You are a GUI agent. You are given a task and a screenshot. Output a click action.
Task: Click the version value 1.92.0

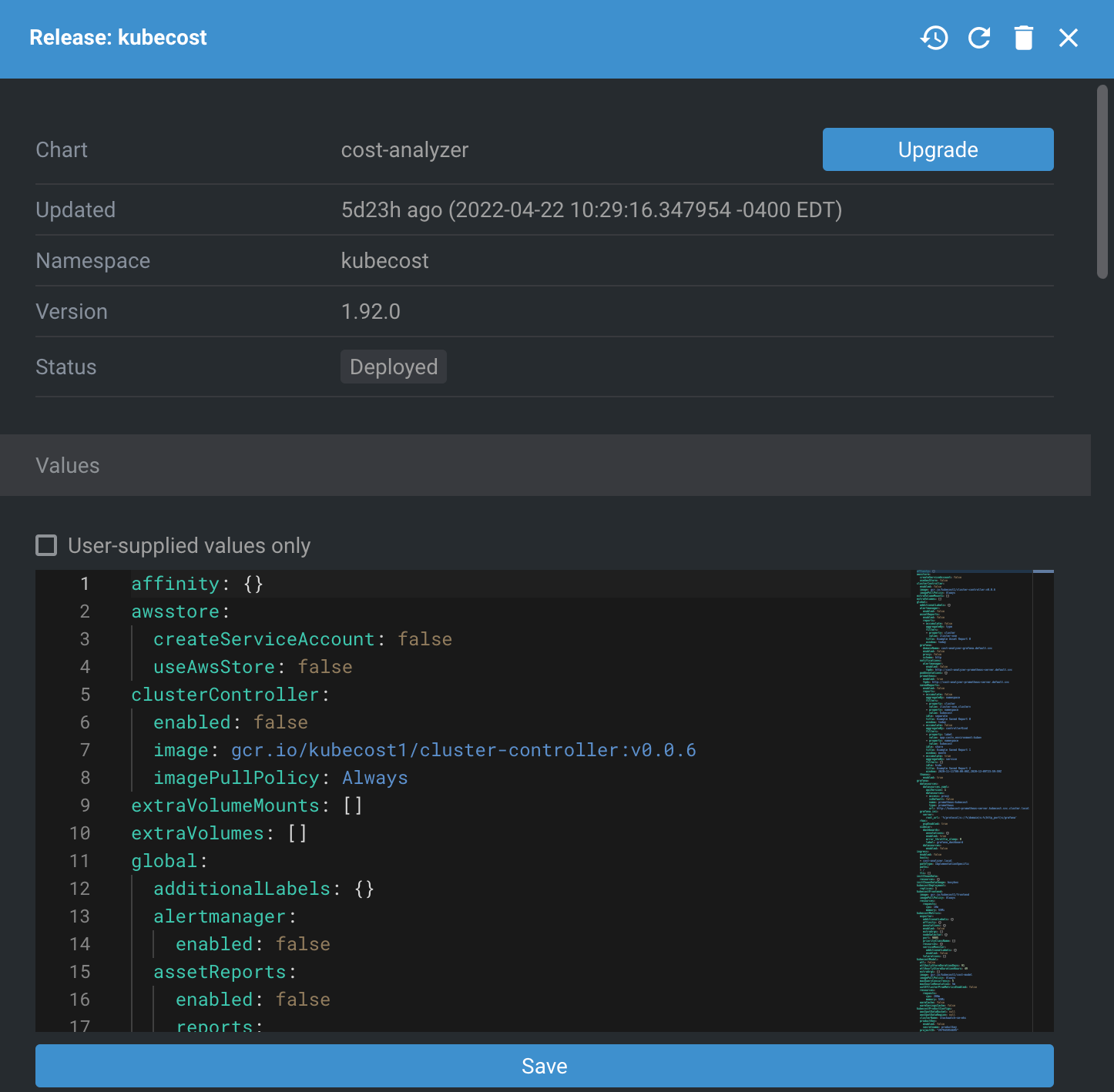click(x=371, y=311)
